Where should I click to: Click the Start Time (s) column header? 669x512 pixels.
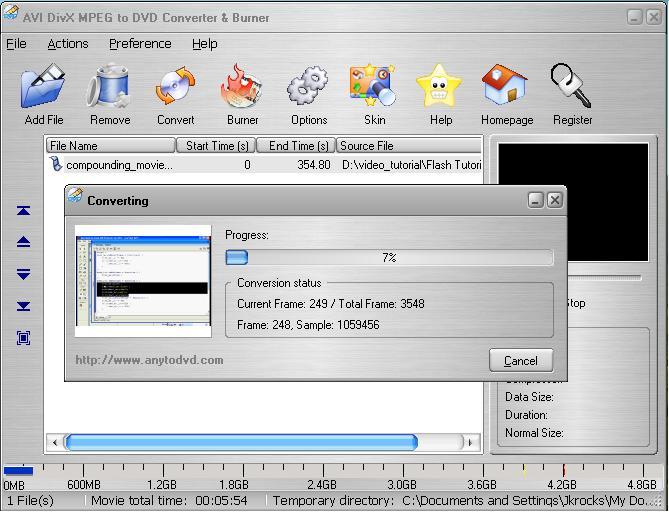[215, 145]
